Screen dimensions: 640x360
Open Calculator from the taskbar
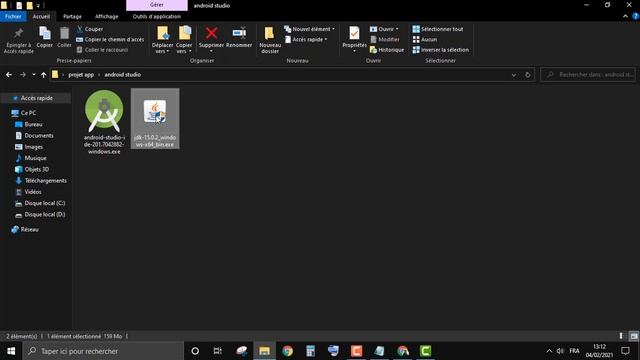310,351
